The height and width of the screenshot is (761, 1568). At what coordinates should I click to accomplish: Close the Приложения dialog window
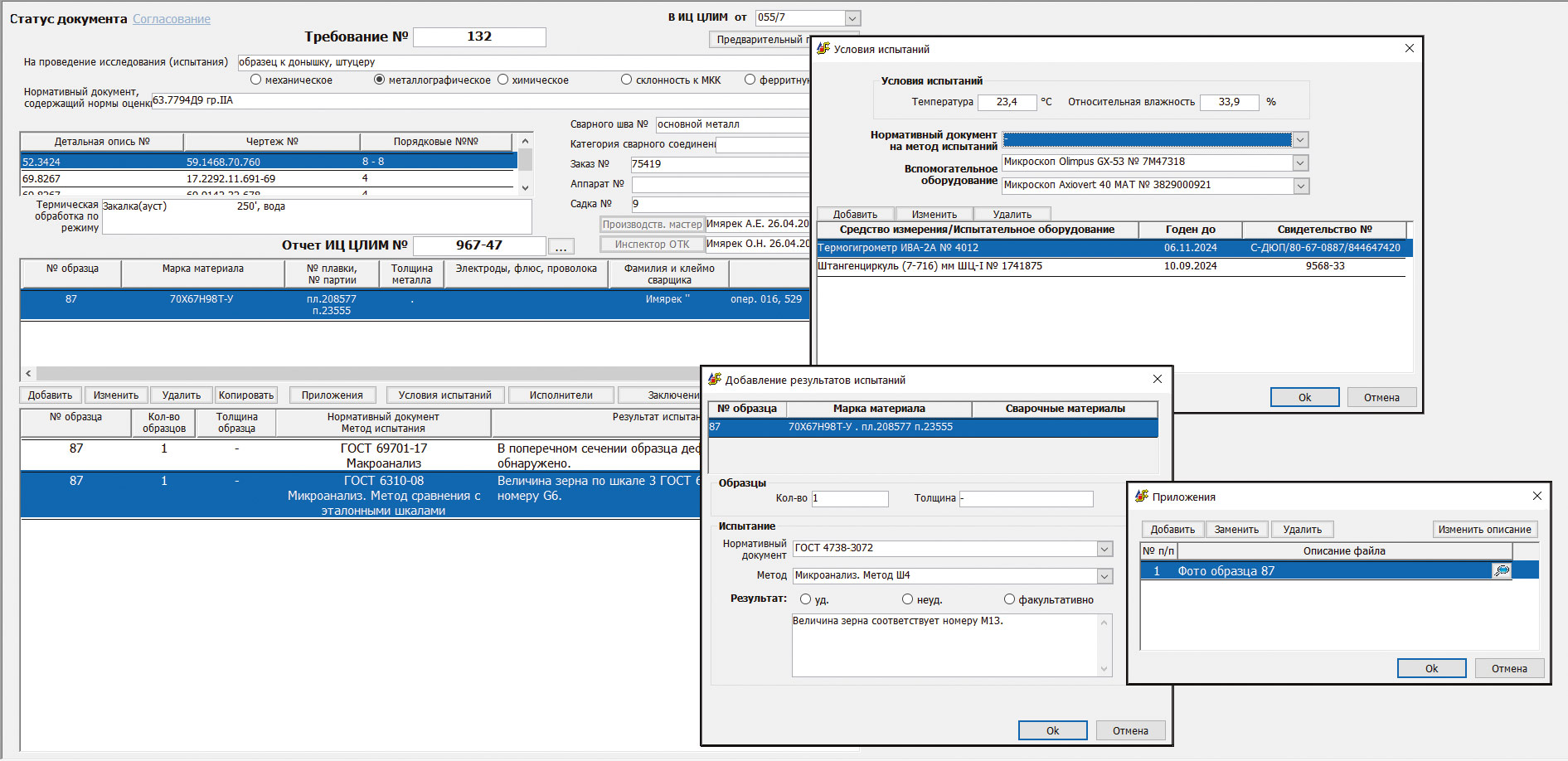tap(1536, 496)
